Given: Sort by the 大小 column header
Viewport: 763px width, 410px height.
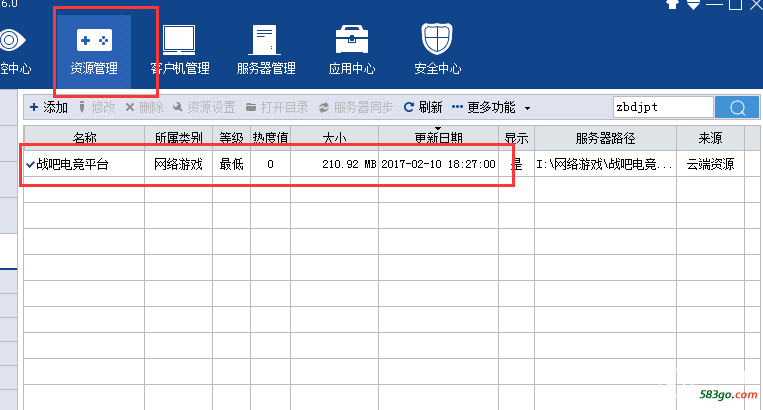Looking at the screenshot, I should (x=335, y=138).
